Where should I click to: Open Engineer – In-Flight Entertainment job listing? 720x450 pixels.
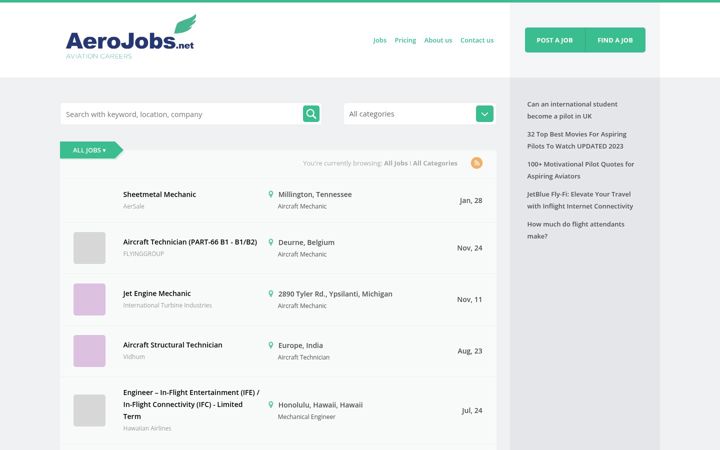[x=191, y=405]
